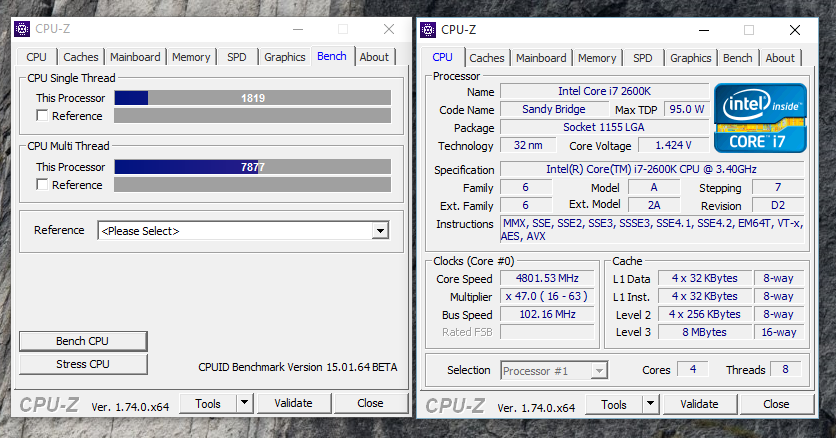Image resolution: width=836 pixels, height=438 pixels.
Task: Enable Reference checkbox under CPU Single Thread
Action: point(42,116)
